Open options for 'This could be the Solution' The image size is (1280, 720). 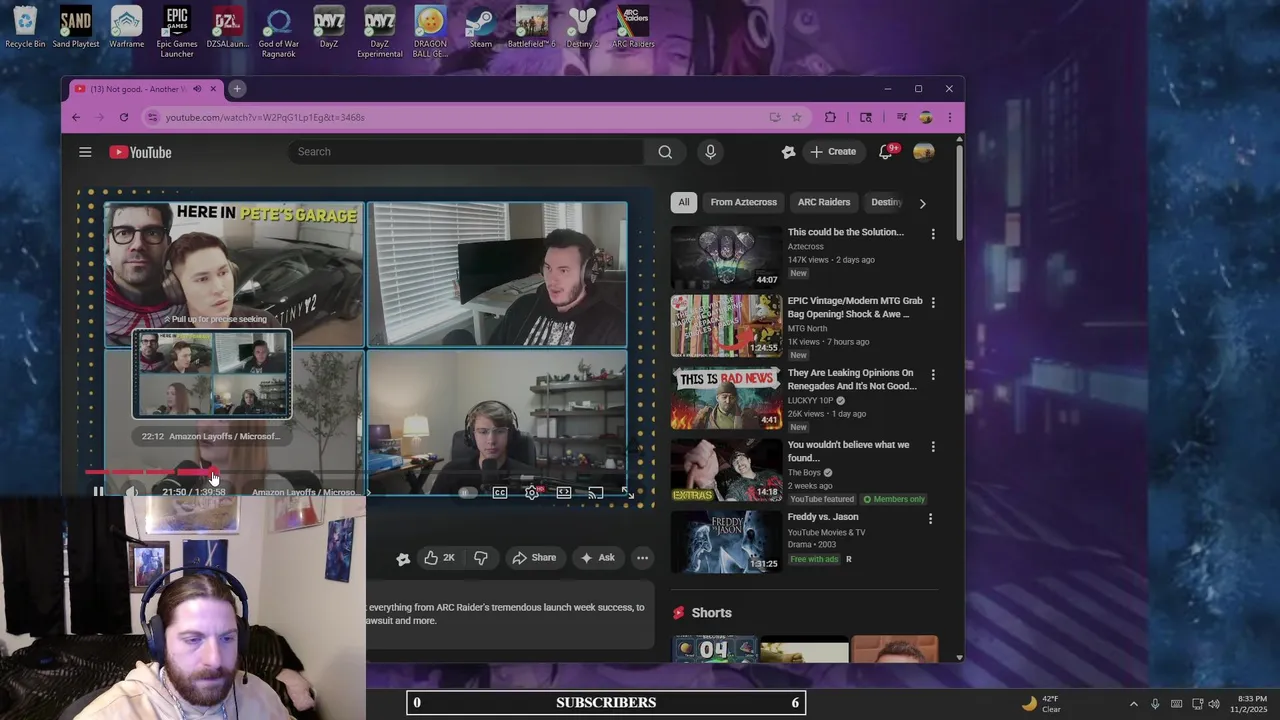click(x=933, y=234)
